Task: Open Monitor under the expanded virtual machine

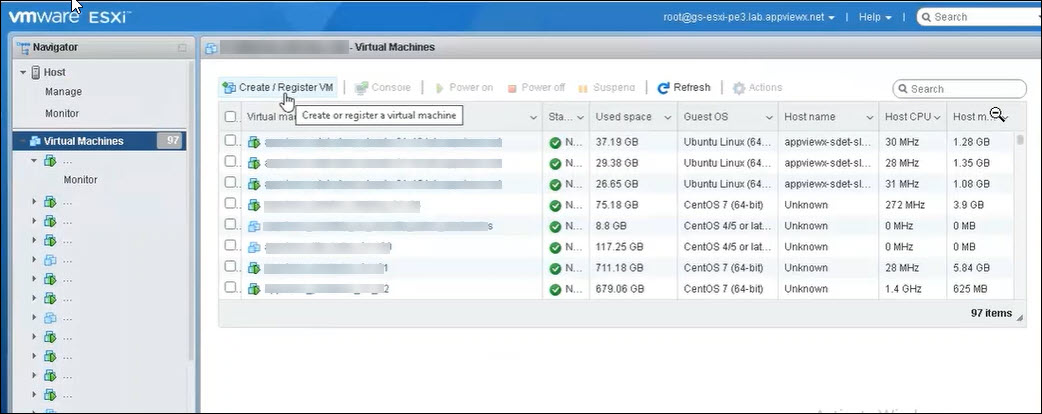Action: pyautogui.click(x=80, y=179)
